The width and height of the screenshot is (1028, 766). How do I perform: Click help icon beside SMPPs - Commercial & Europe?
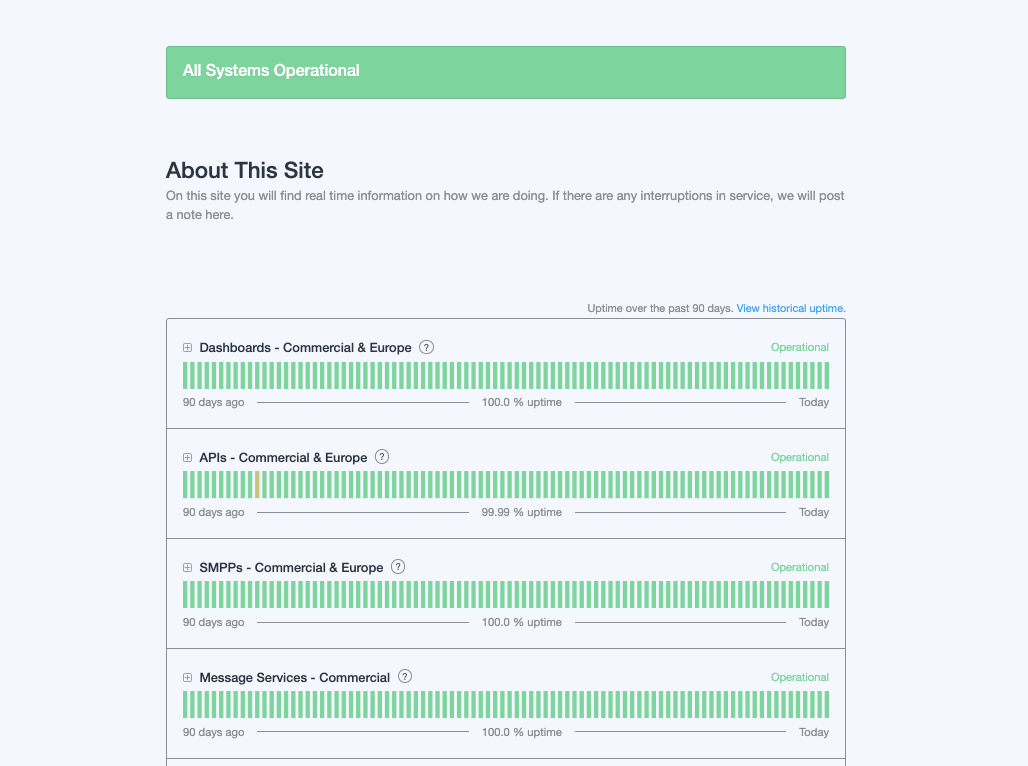coord(398,567)
